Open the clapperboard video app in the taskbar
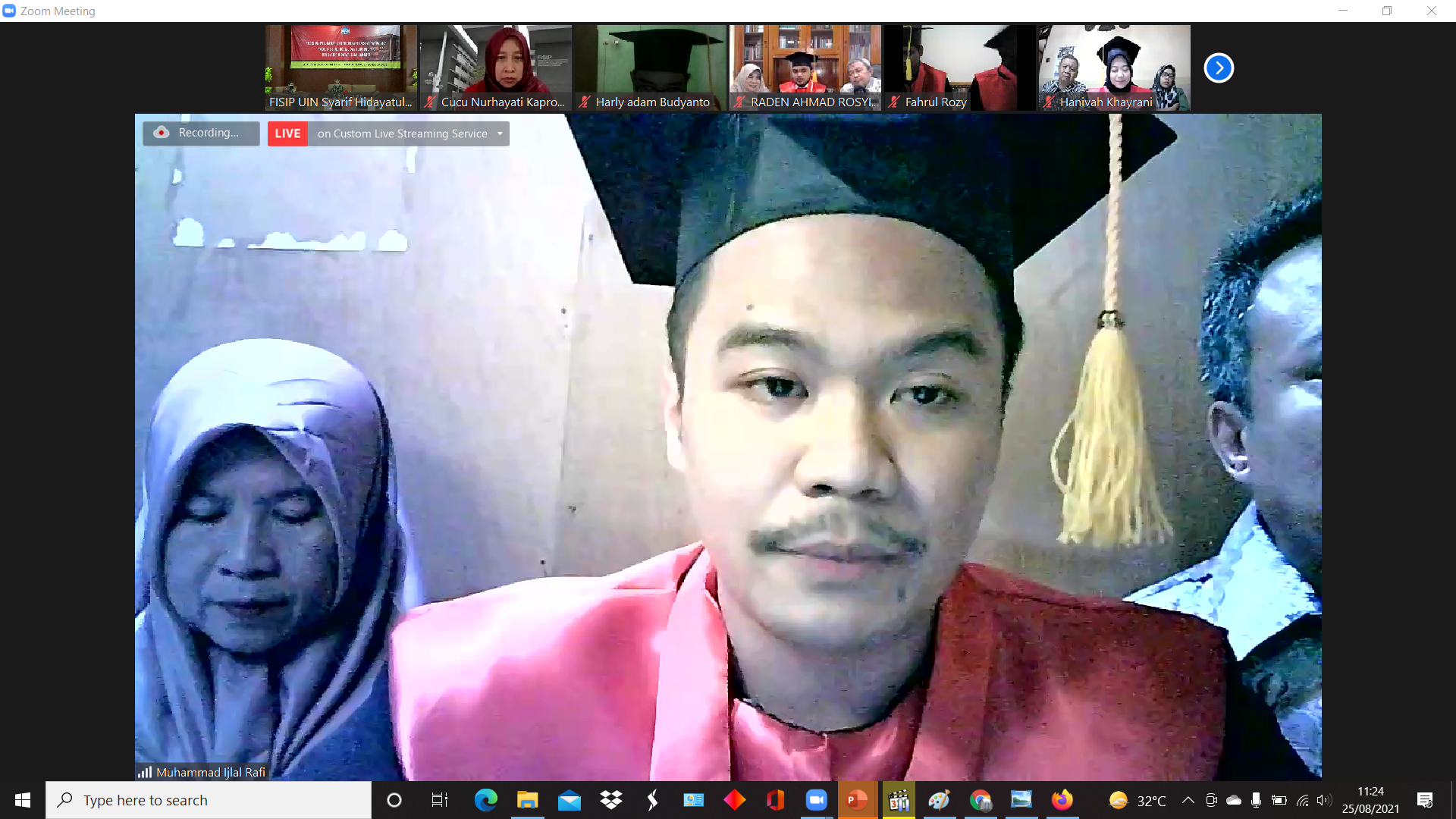The height and width of the screenshot is (819, 1456). coord(899,800)
